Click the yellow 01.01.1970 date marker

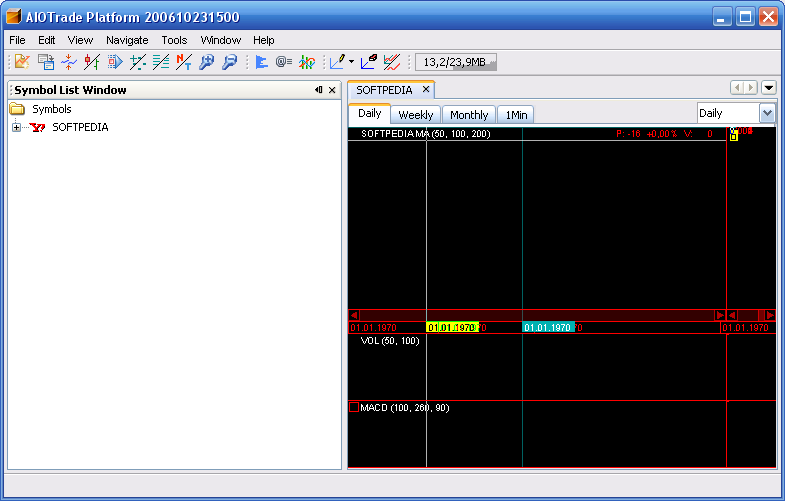point(453,327)
